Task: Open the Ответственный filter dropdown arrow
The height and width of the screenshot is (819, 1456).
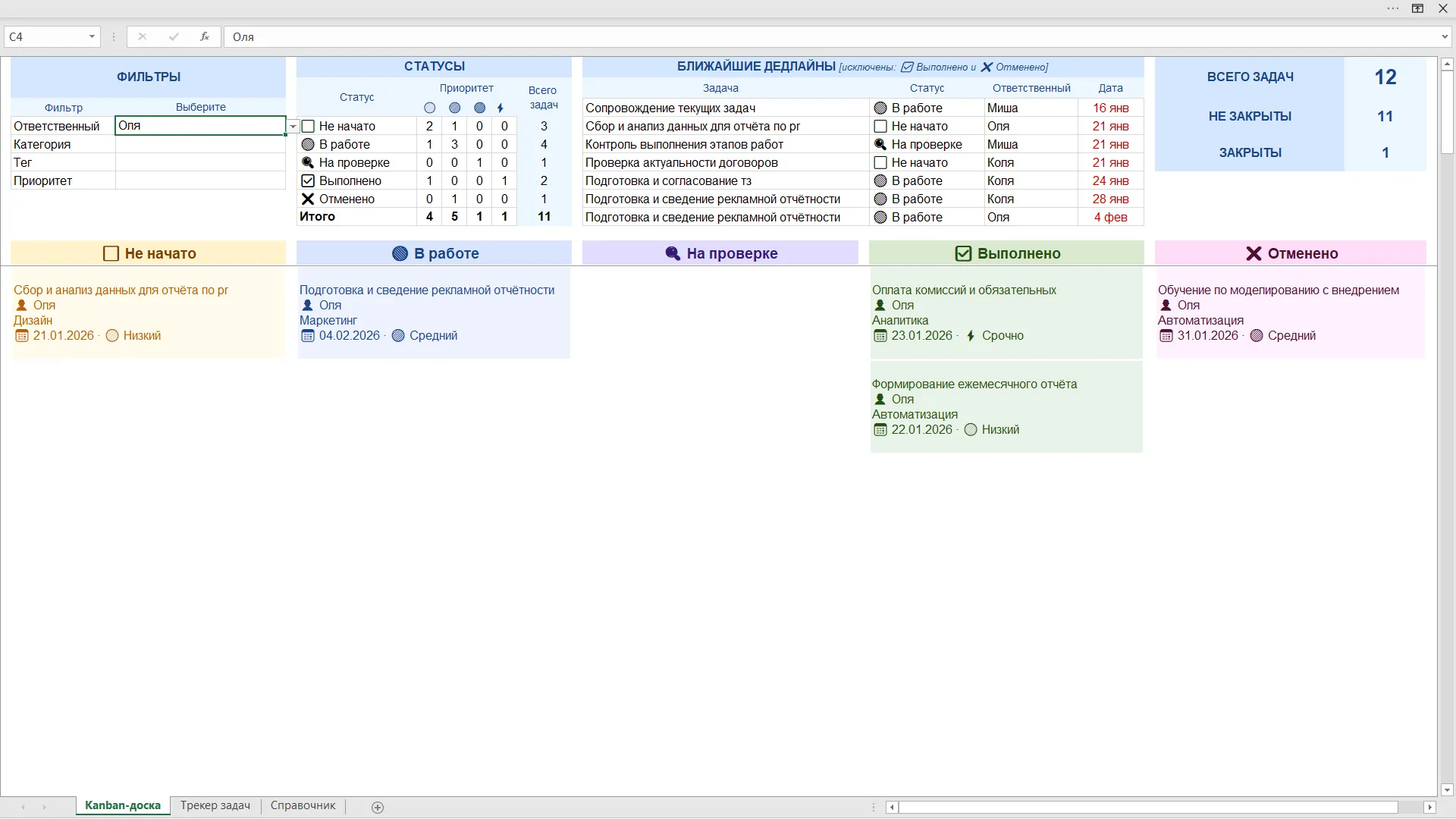Action: 293,127
